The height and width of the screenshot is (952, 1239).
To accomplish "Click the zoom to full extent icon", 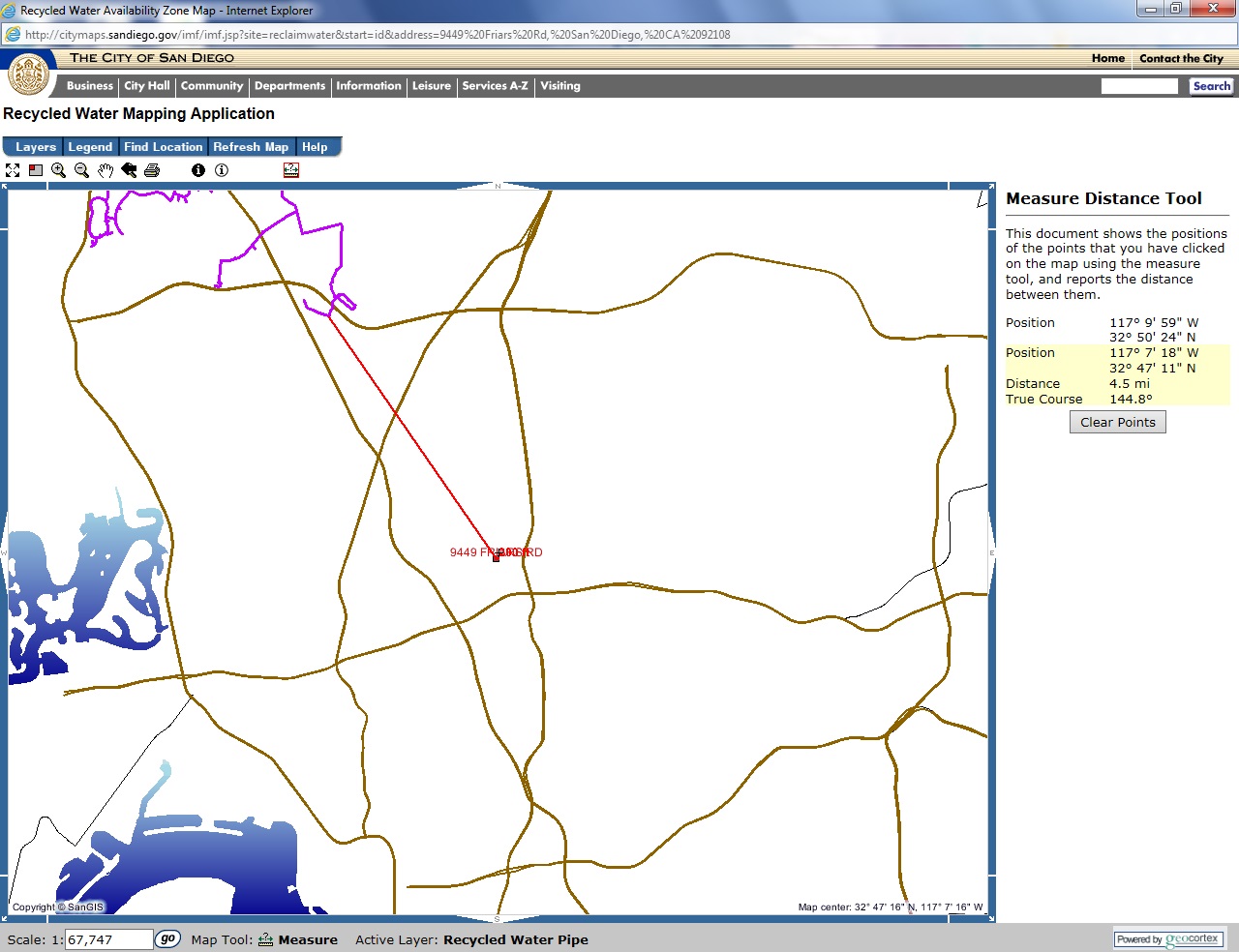I will coord(13,170).
